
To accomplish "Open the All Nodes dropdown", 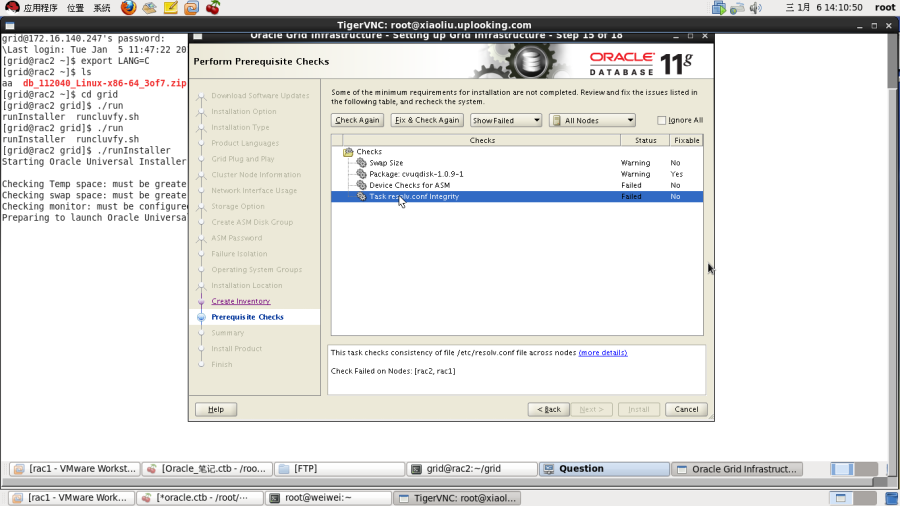I will [x=592, y=120].
